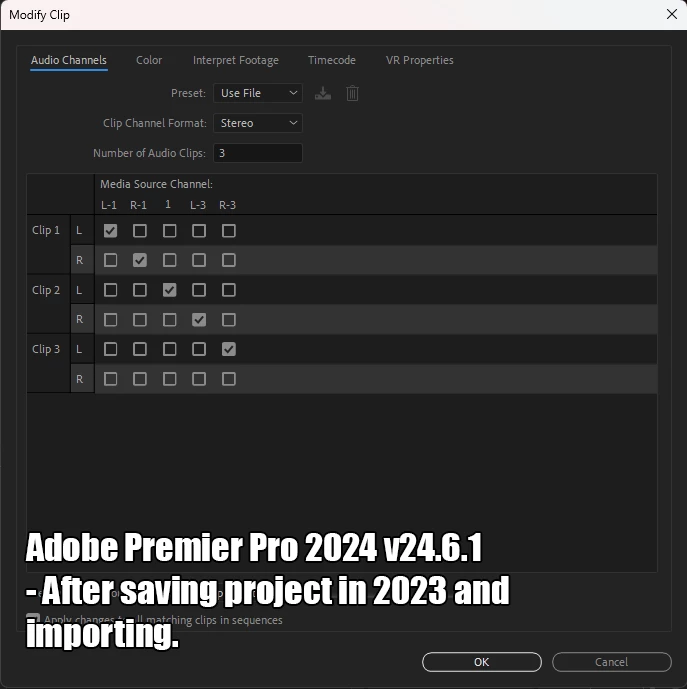Check Clip 3 L channel L-1 checkbox
Image resolution: width=687 pixels, height=689 pixels.
coord(110,349)
